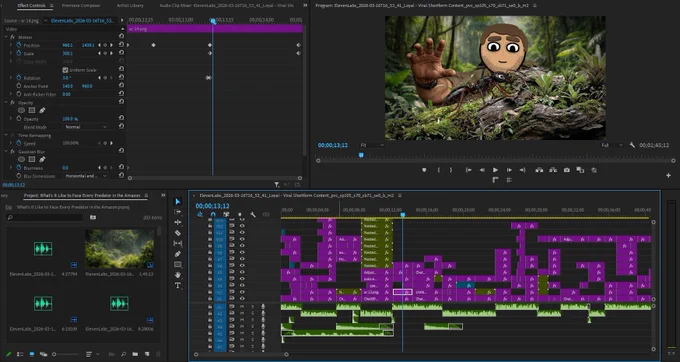Select the Pen tool in the tools panel
680x362 pixels.
(x=178, y=254)
